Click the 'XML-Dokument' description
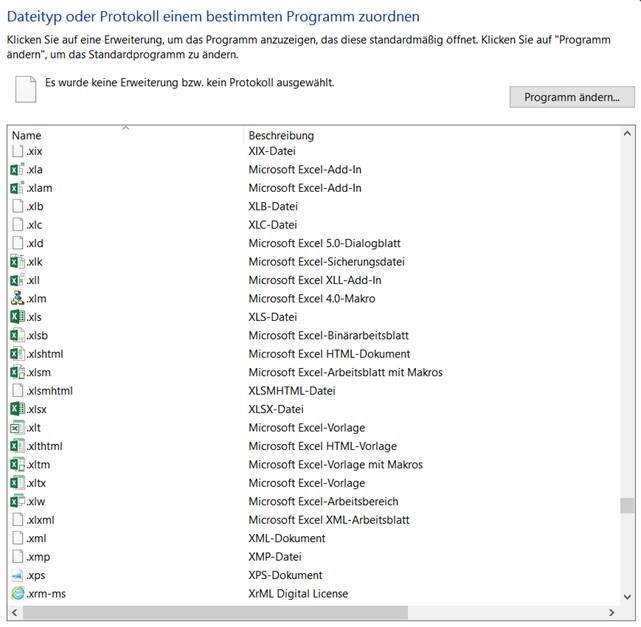The height and width of the screenshot is (627, 641). (x=287, y=538)
